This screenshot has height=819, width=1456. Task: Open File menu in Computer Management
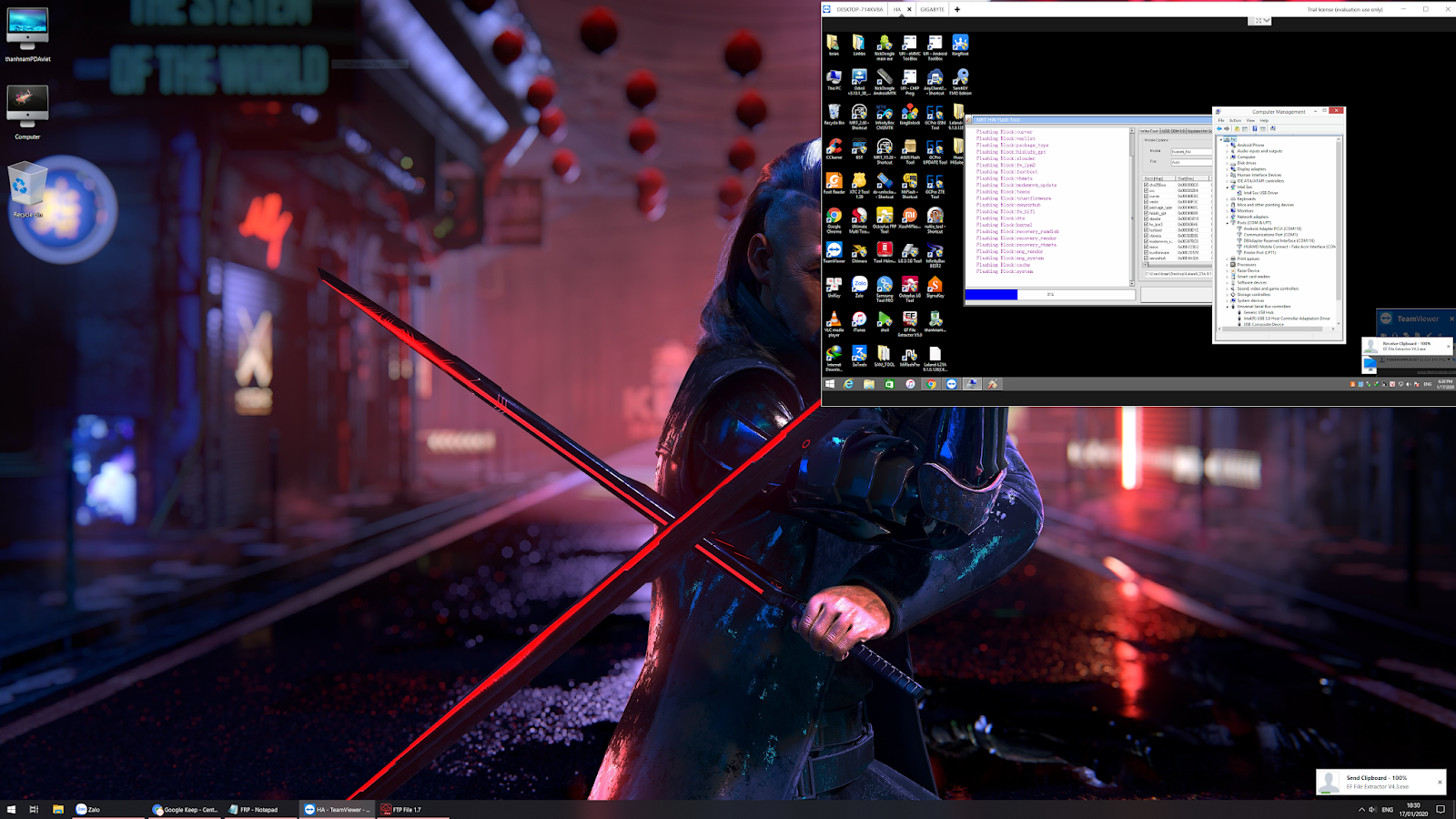coord(1221,120)
